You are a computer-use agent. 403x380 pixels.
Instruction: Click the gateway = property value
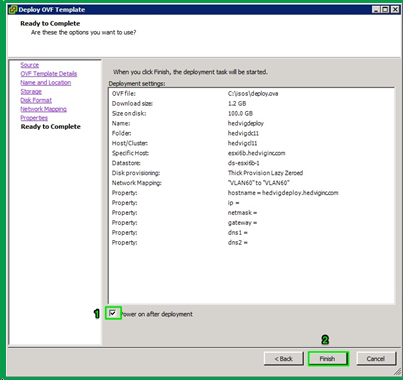coord(242,223)
